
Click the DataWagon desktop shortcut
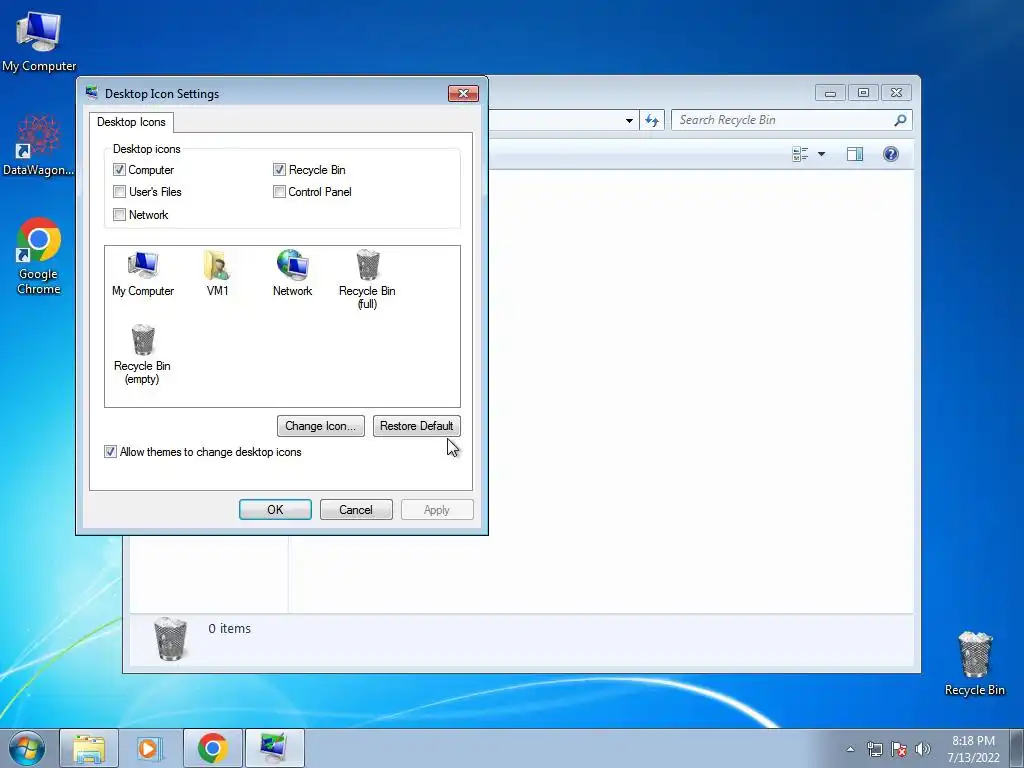coord(39,146)
